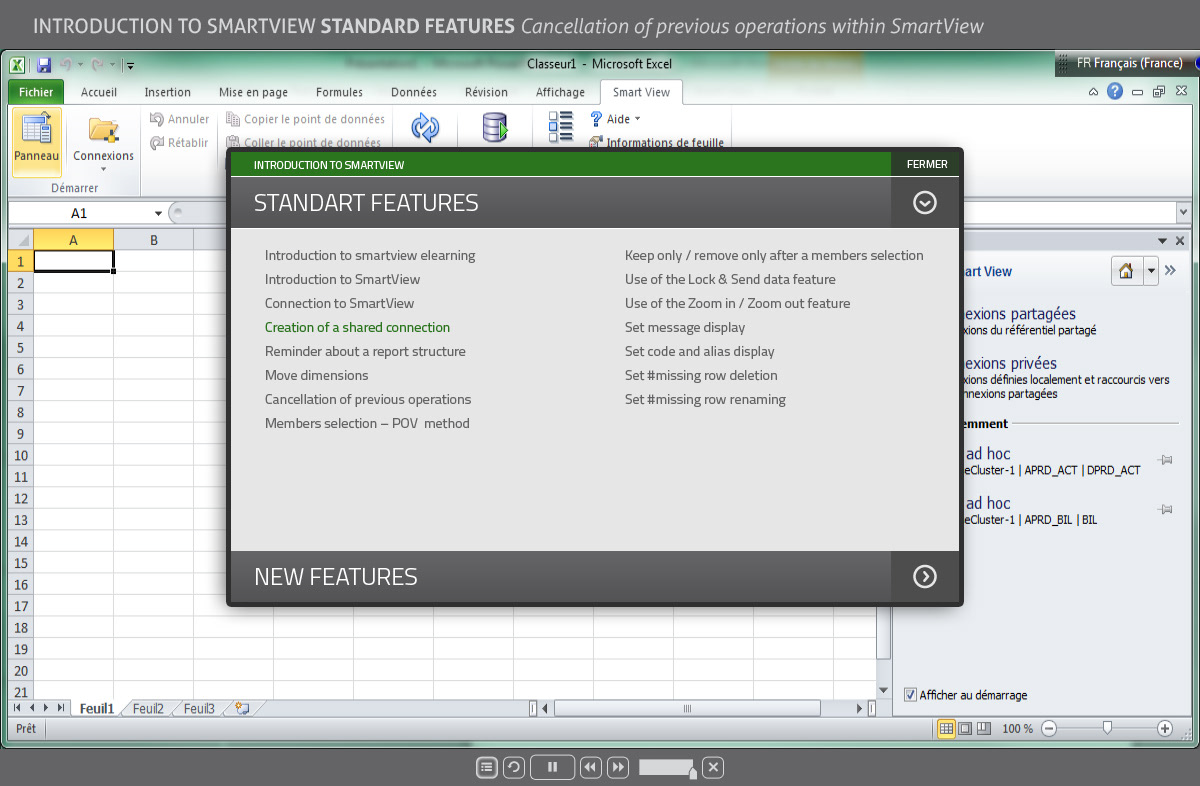Open Set #missing row renaming lesson

(705, 399)
